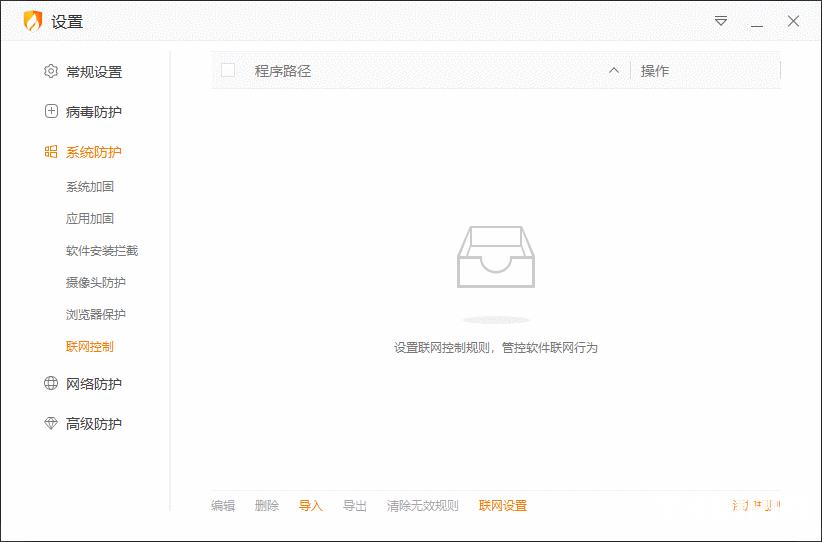The height and width of the screenshot is (542, 822).
Task: Open 摄像头防护 settings
Action: click(x=95, y=283)
